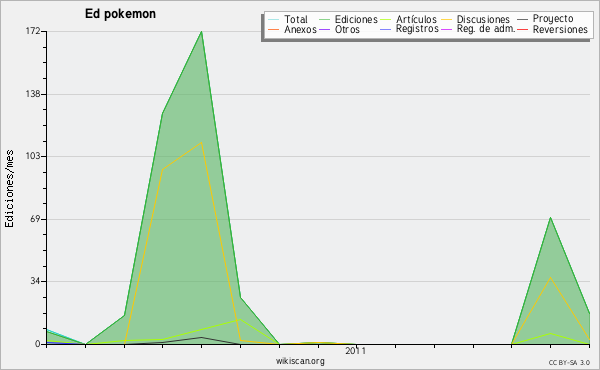Click the red Reversiones legend line swatch
The width and height of the screenshot is (600, 370).
(x=522, y=29)
